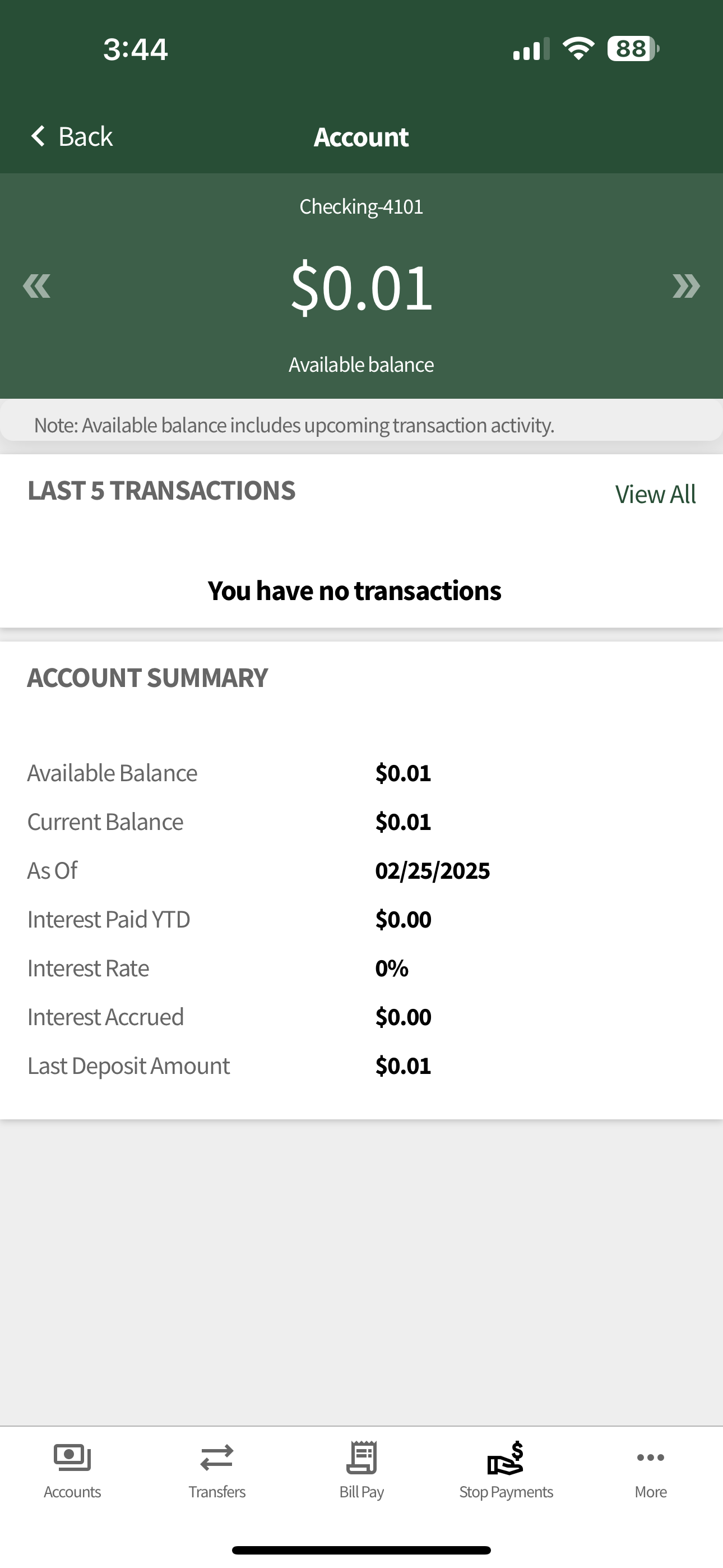Image resolution: width=723 pixels, height=1568 pixels.
Task: Tap the back chevron arrow
Action: coord(38,136)
